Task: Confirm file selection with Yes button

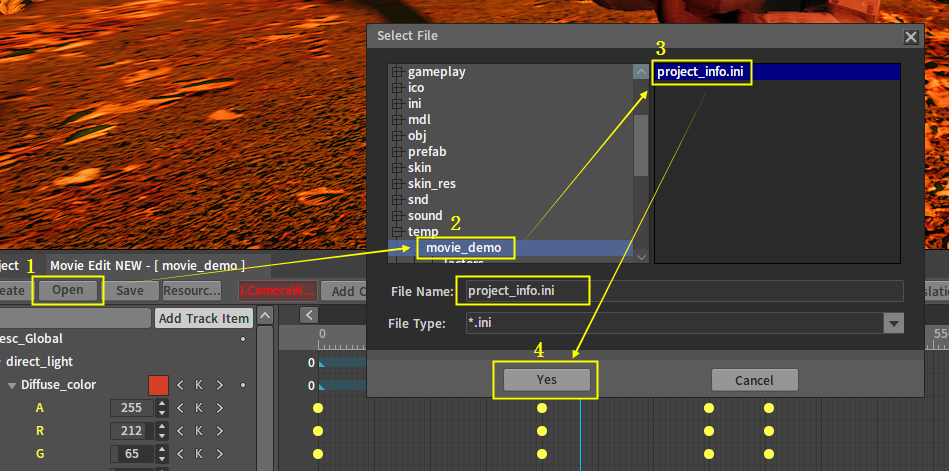Action: click(x=546, y=380)
